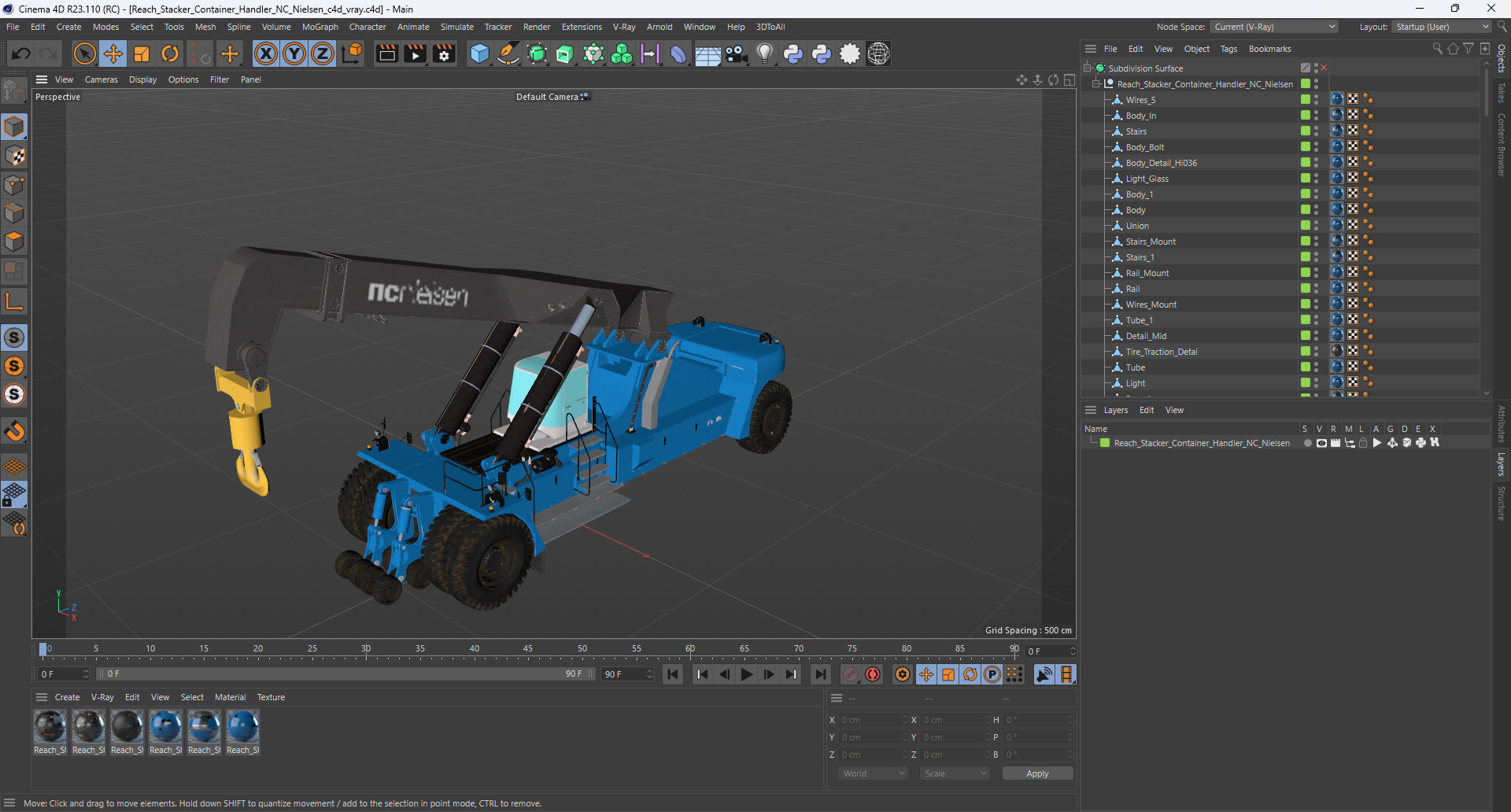Add a Light object bulb icon
This screenshot has width=1511, height=812.
pyautogui.click(x=765, y=54)
